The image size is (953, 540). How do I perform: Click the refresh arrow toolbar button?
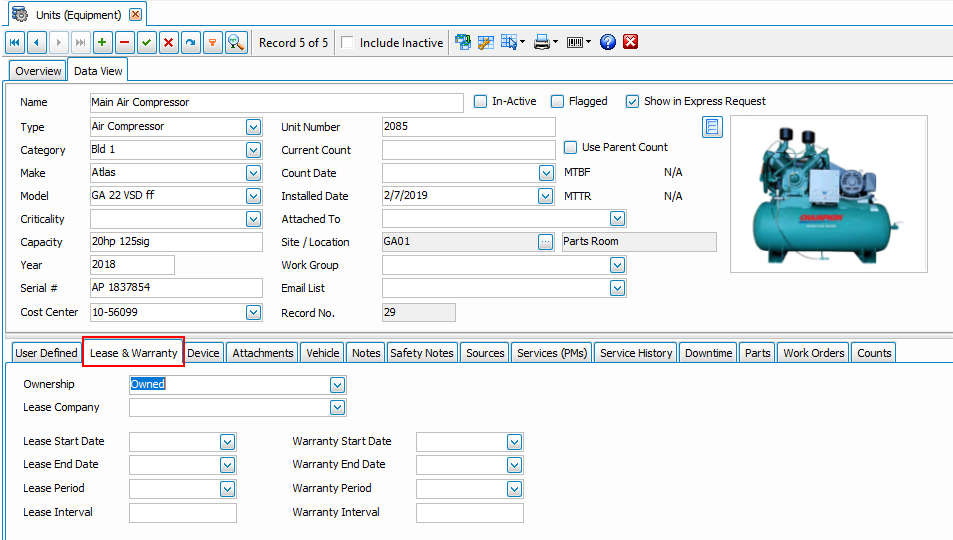coord(190,43)
